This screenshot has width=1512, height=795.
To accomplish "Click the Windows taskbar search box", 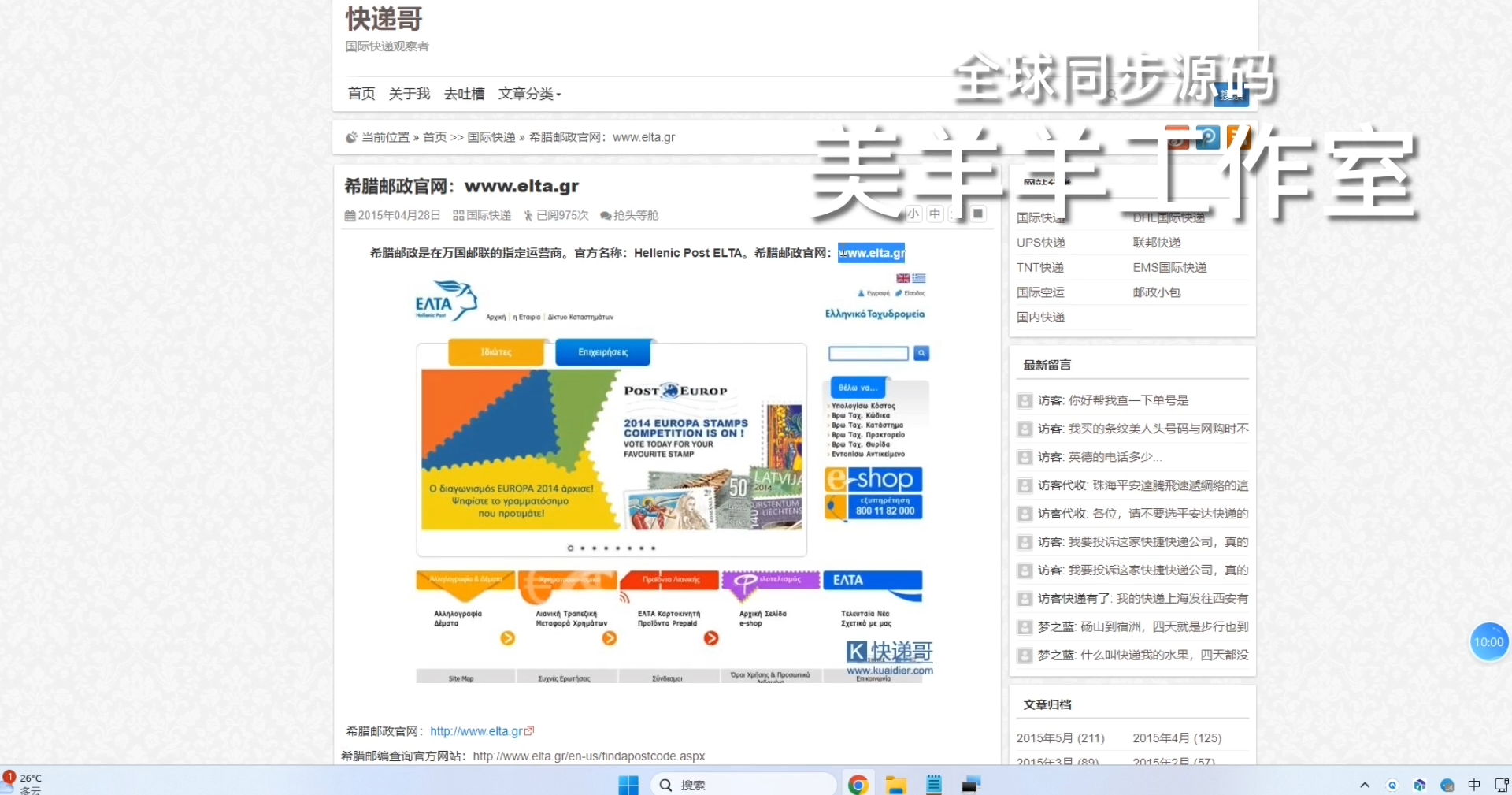I will pyautogui.click(x=743, y=785).
